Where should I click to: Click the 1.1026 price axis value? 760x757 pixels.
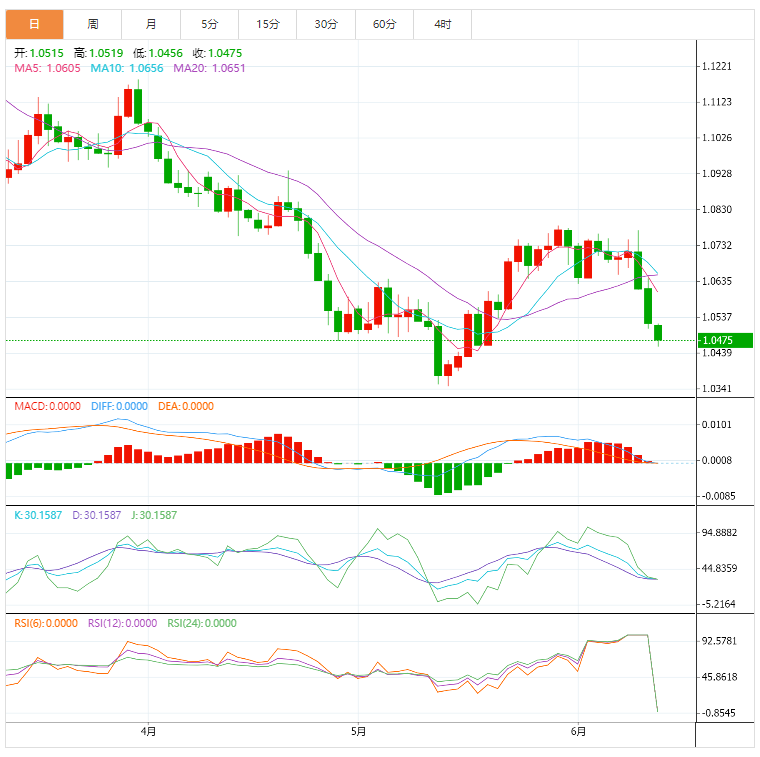coord(717,138)
